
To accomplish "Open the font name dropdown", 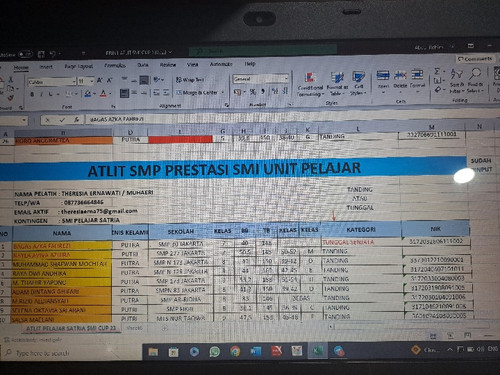I will click(x=74, y=82).
